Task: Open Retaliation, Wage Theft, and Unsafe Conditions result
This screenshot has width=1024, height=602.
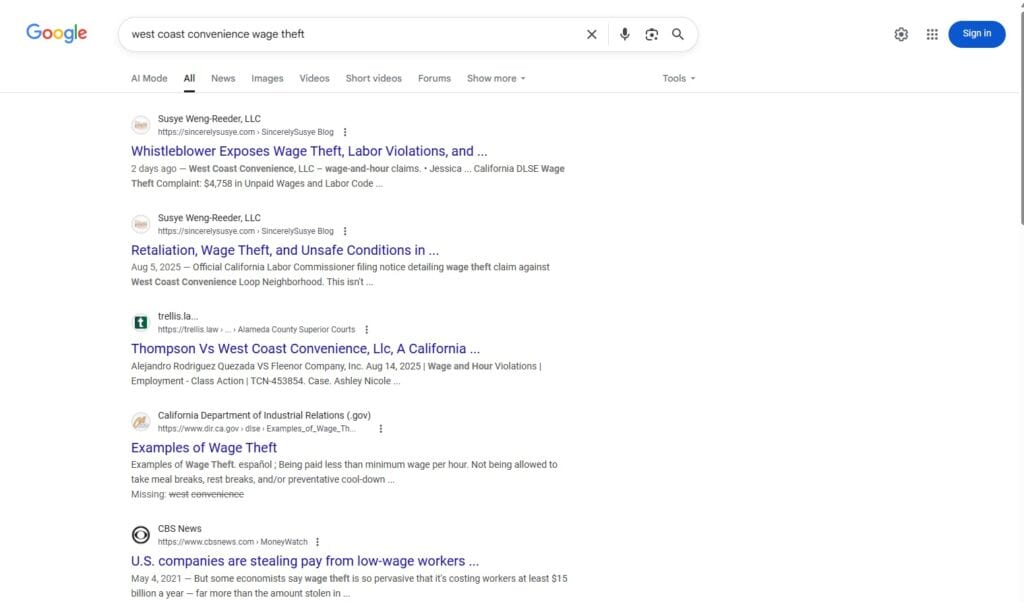Action: 285,250
